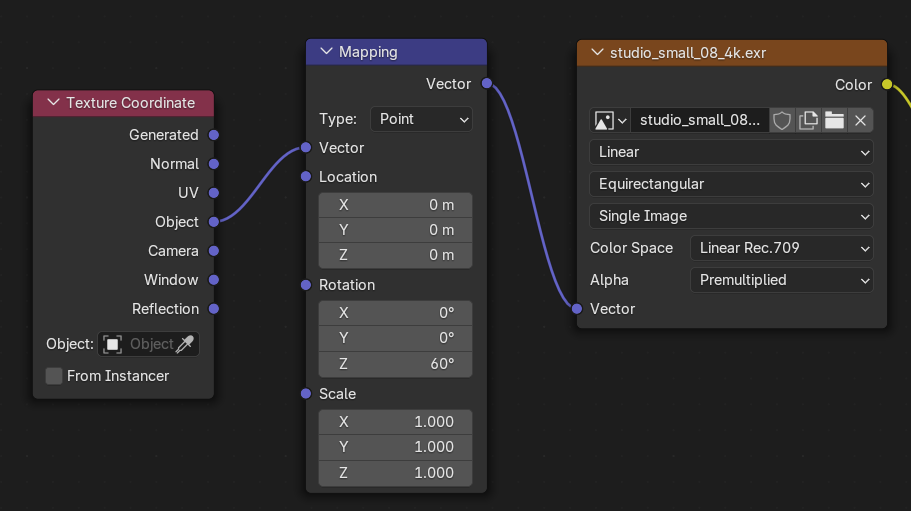The image size is (911, 511).
Task: Click the studio_small_08 image name field
Action: (x=700, y=121)
